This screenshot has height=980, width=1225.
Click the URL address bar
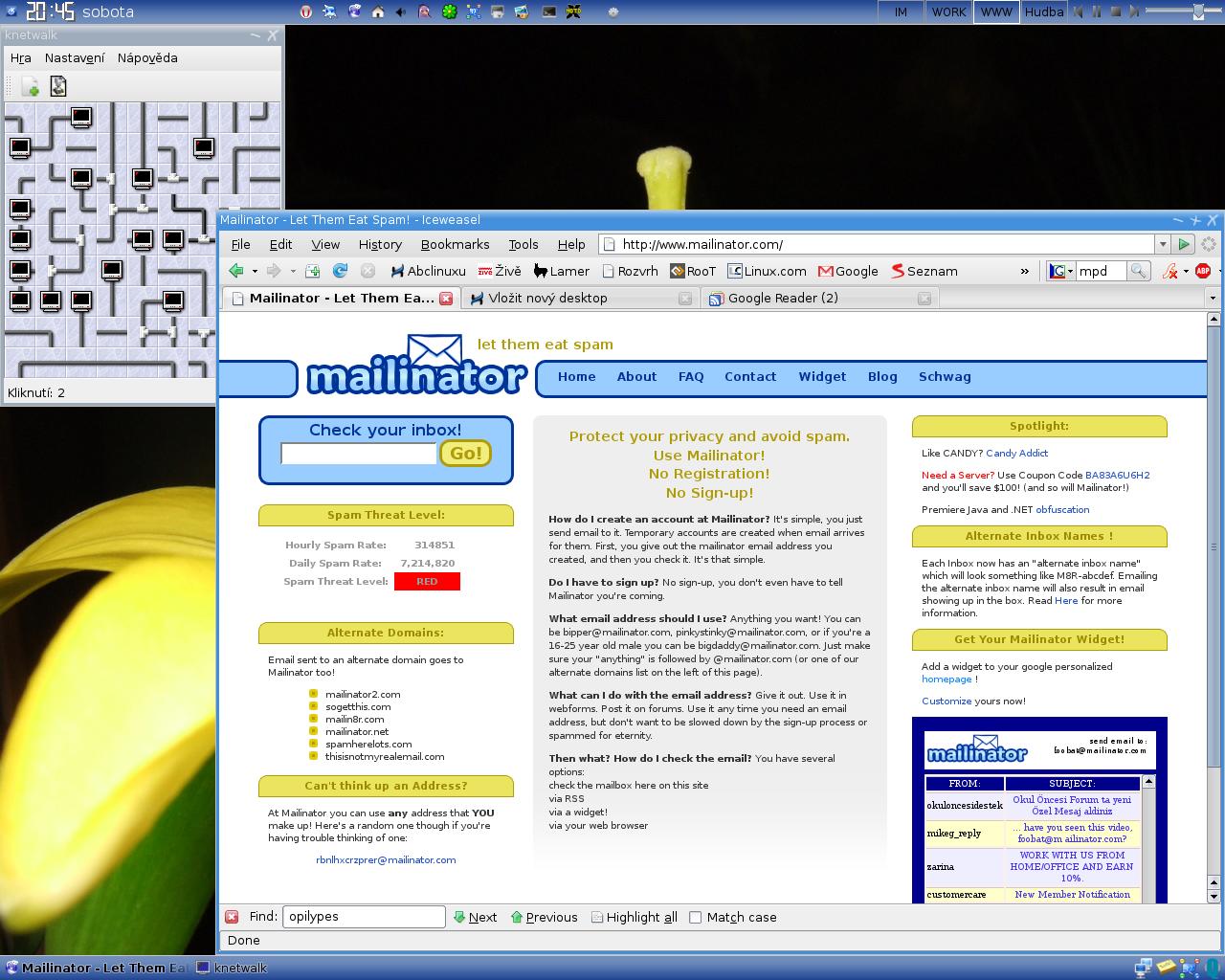point(876,244)
